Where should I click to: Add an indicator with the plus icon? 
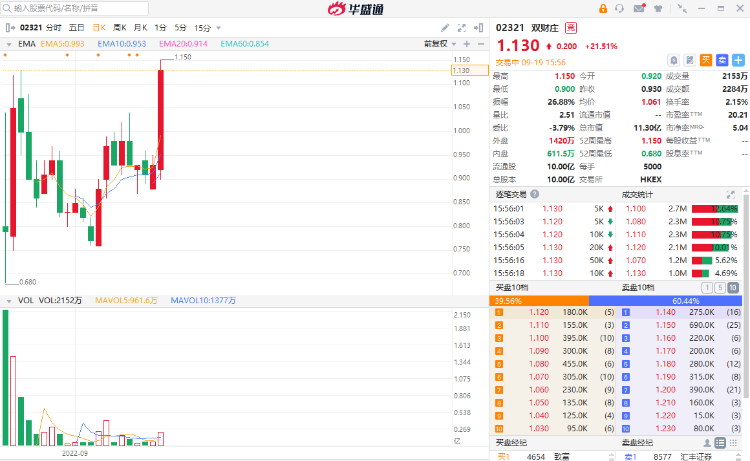467,44
